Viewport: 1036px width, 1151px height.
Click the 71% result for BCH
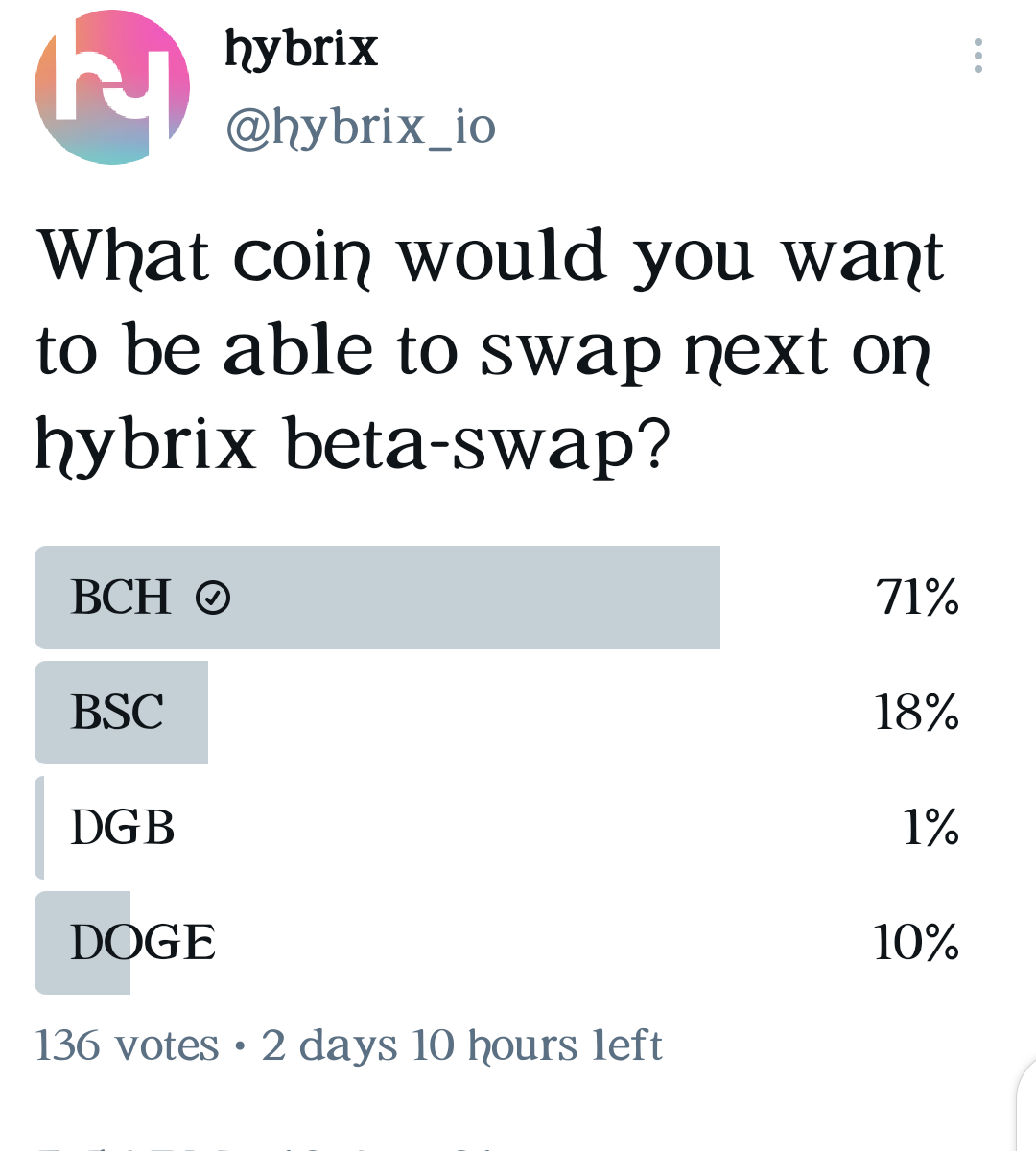pos(917,598)
